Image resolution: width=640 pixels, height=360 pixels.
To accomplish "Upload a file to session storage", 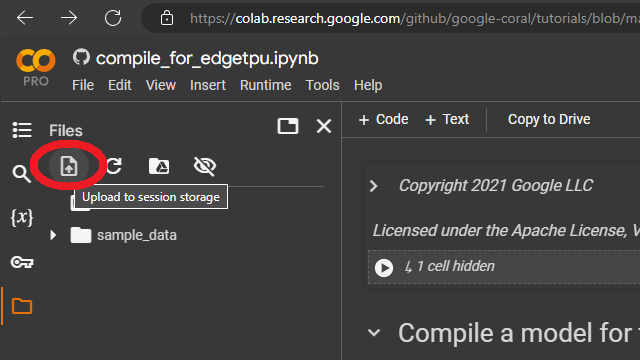I will point(69,166).
